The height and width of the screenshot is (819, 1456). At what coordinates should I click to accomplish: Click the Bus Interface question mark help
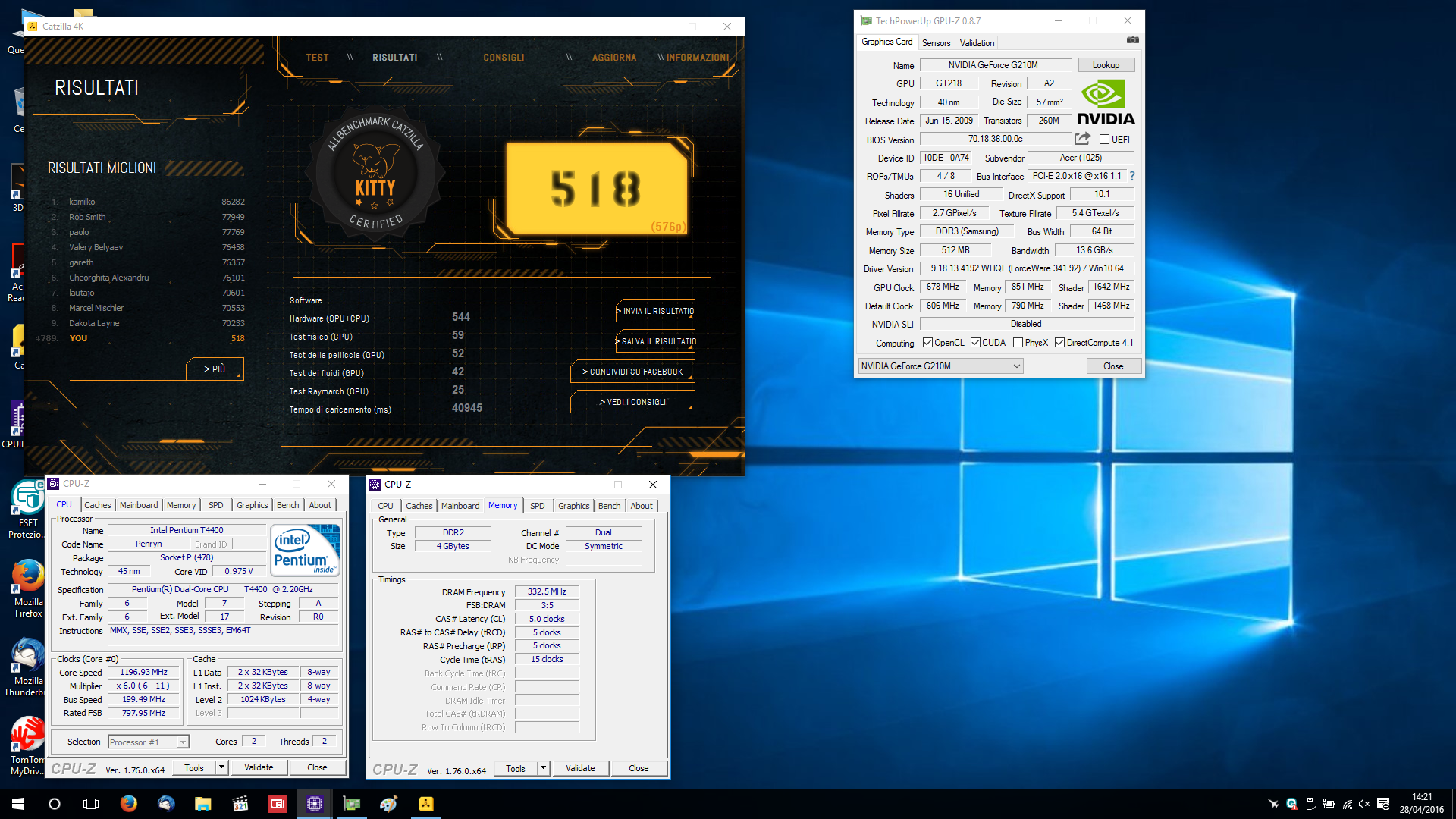1132,176
